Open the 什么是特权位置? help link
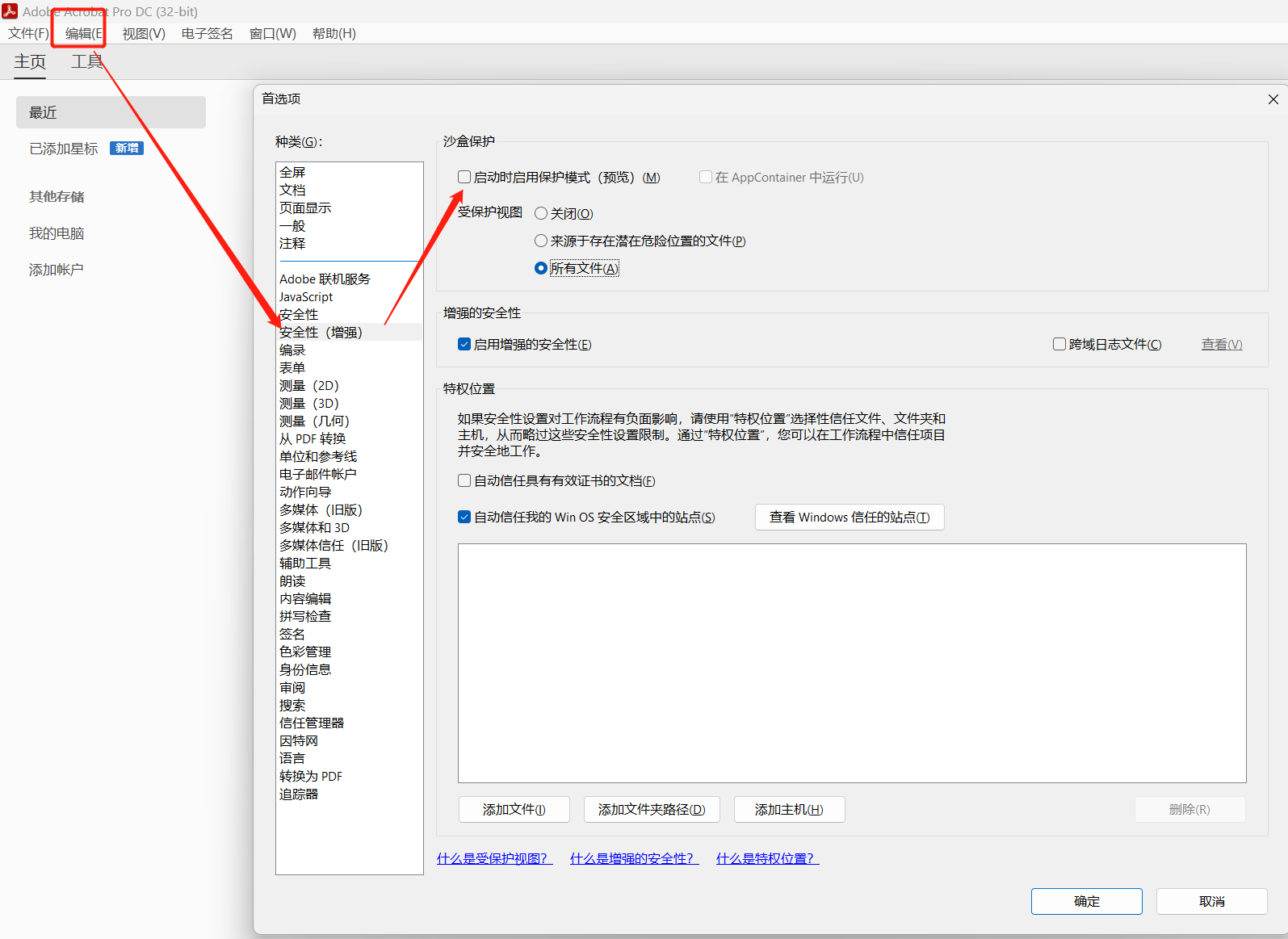Screen dimensions: 1288x939 tap(768, 858)
